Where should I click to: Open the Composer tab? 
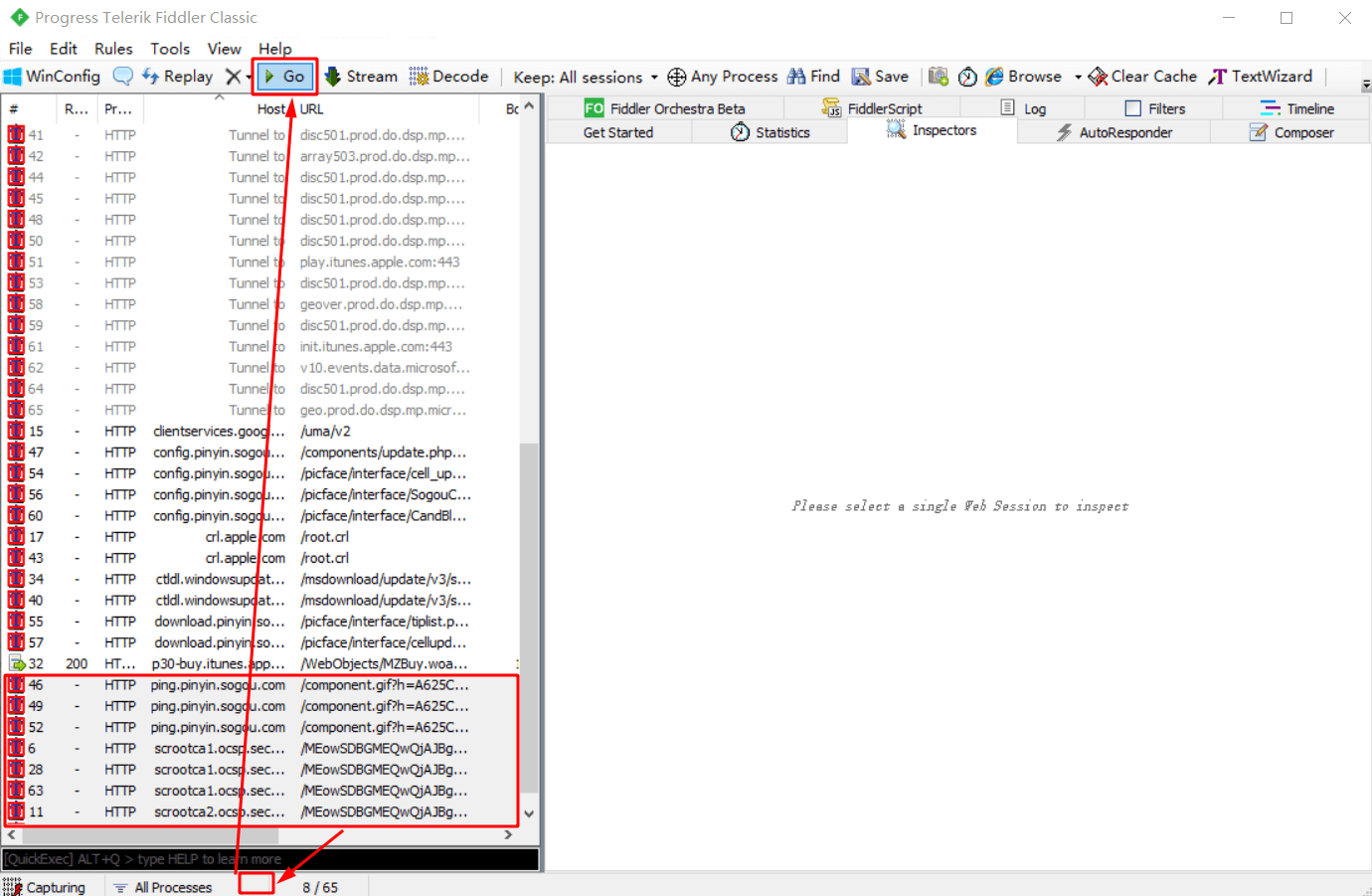click(x=1290, y=132)
